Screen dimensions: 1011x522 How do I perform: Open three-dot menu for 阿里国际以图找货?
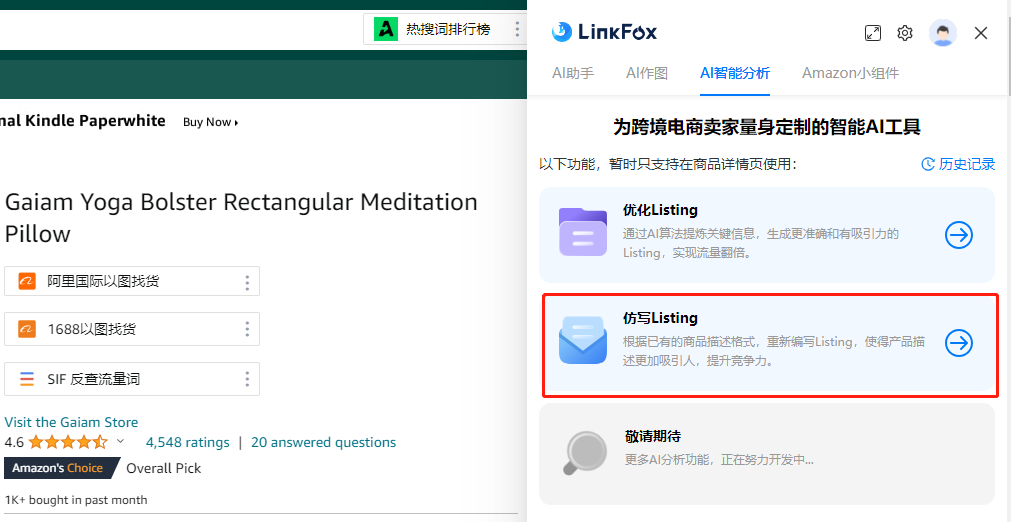pyautogui.click(x=247, y=282)
